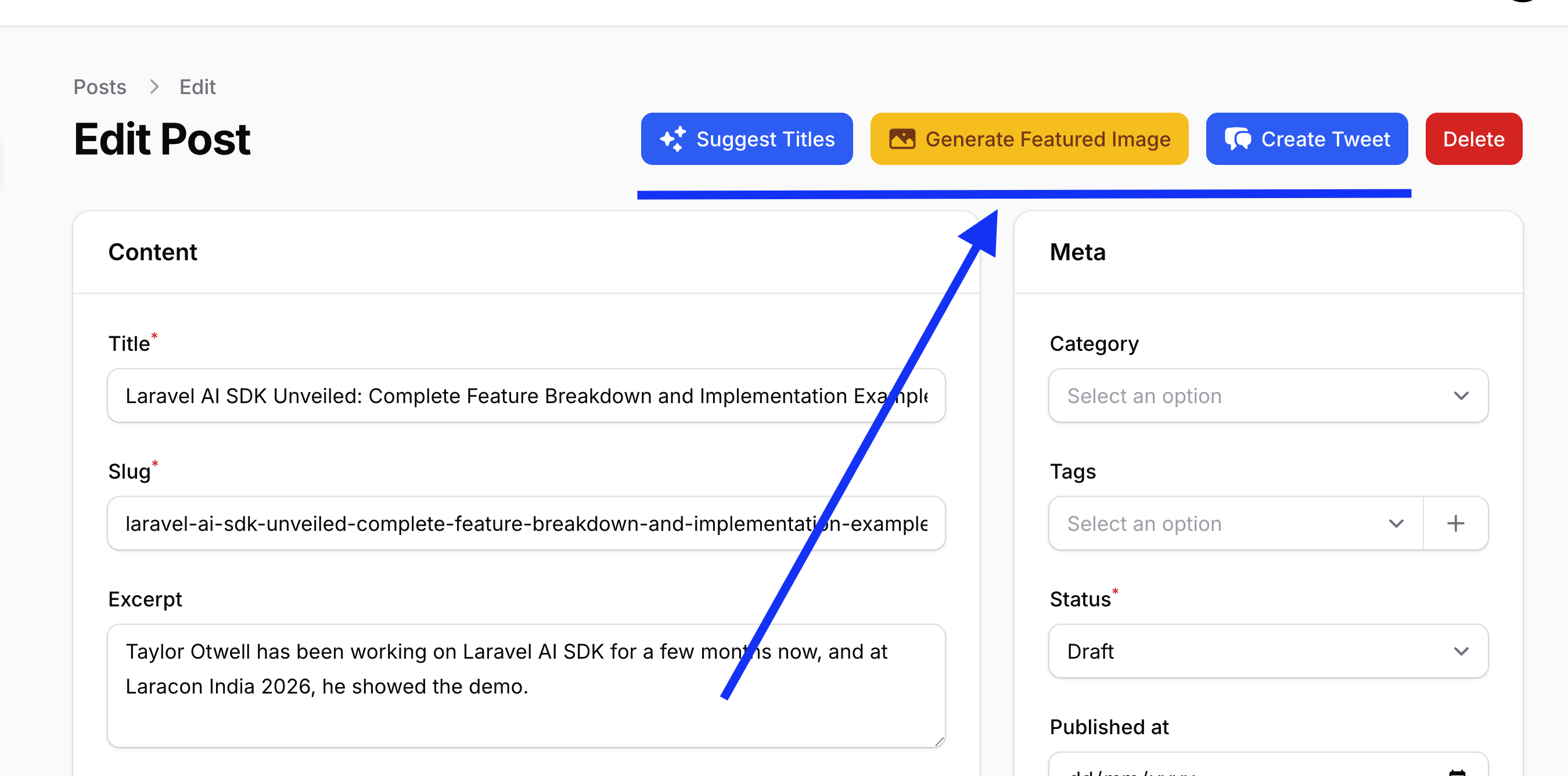Open the Status dropdown showing Draft
Image resolution: width=1568 pixels, height=776 pixels.
point(1268,651)
